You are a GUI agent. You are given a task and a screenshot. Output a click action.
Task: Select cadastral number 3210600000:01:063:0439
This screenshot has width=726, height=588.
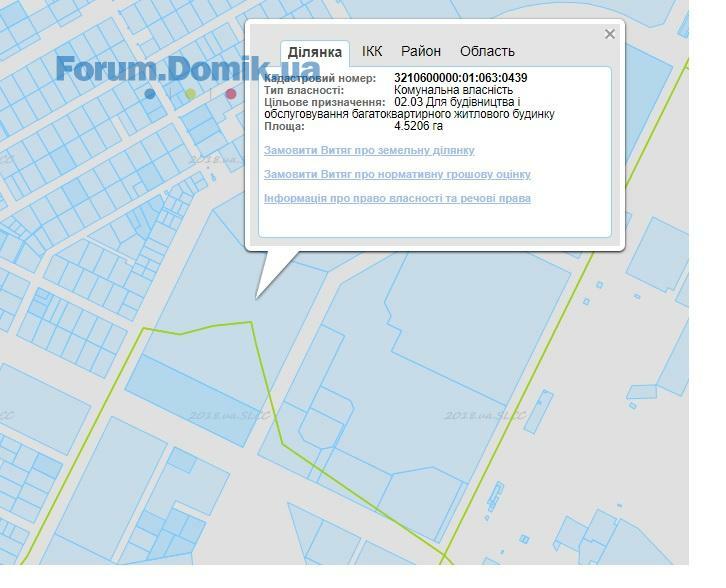(x=461, y=78)
